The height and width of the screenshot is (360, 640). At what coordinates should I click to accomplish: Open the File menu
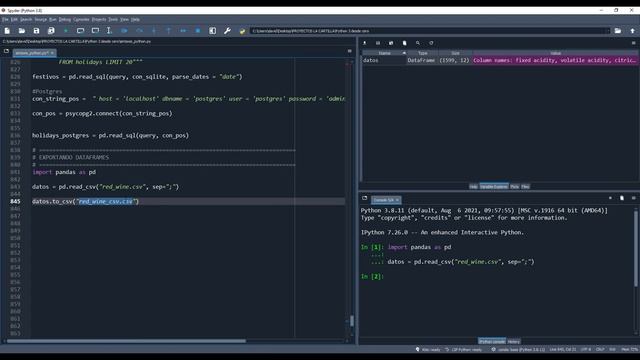coord(5,19)
